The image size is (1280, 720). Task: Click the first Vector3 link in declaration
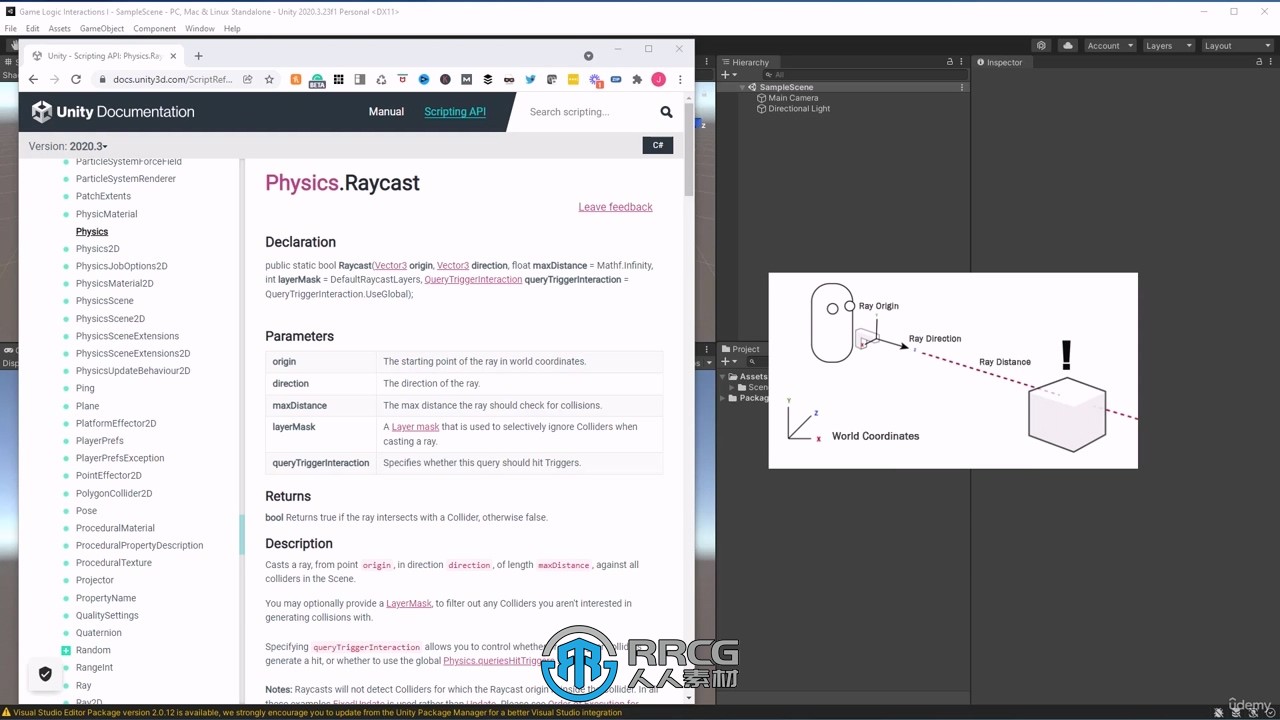(x=391, y=266)
